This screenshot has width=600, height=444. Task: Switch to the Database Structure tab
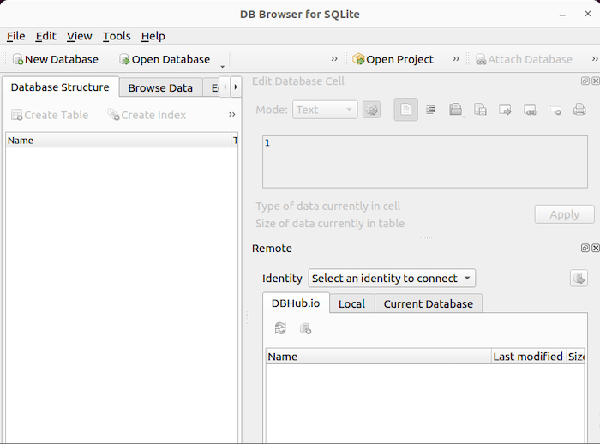click(x=60, y=87)
